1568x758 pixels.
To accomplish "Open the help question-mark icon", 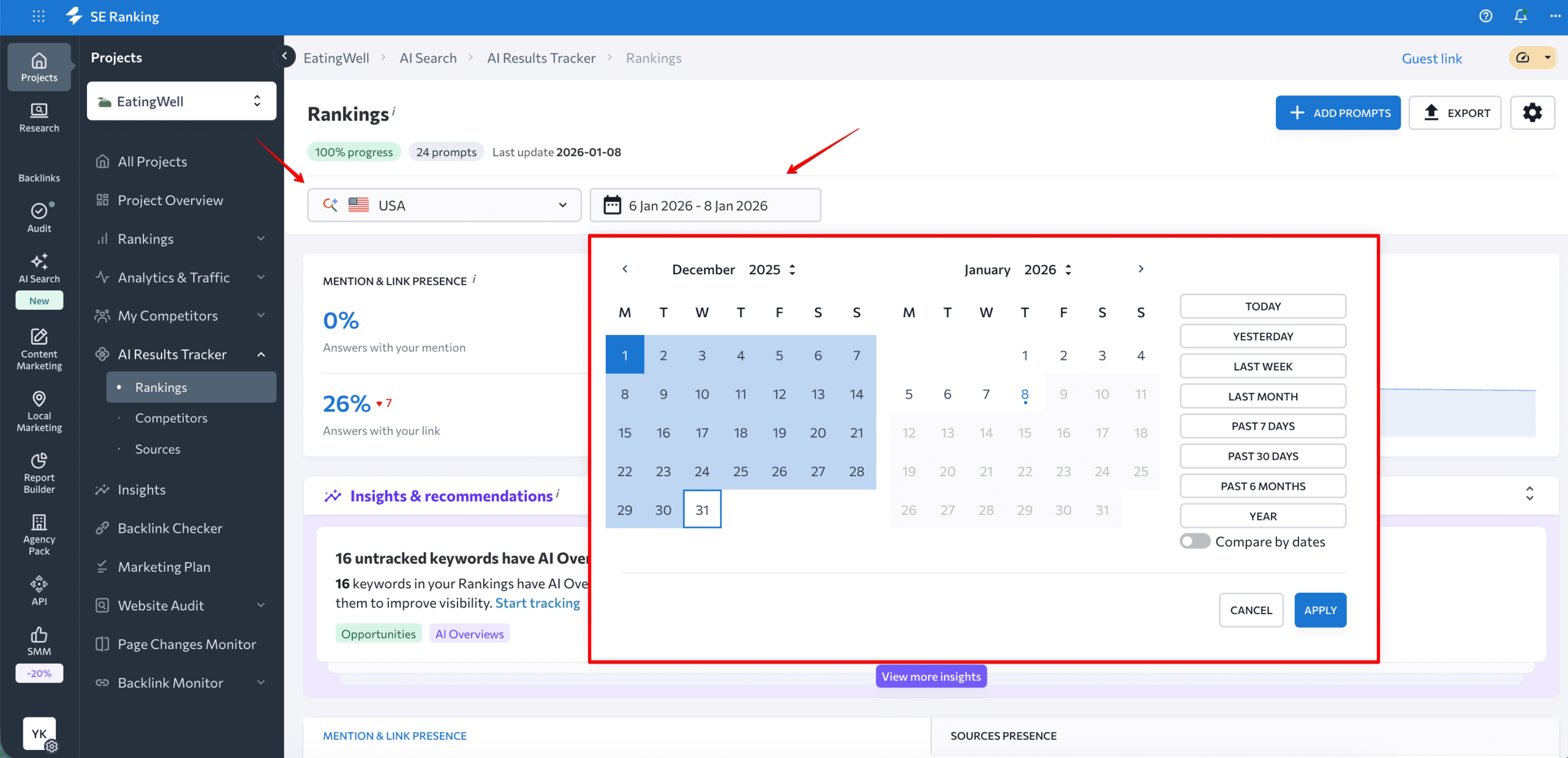I will [x=1485, y=17].
